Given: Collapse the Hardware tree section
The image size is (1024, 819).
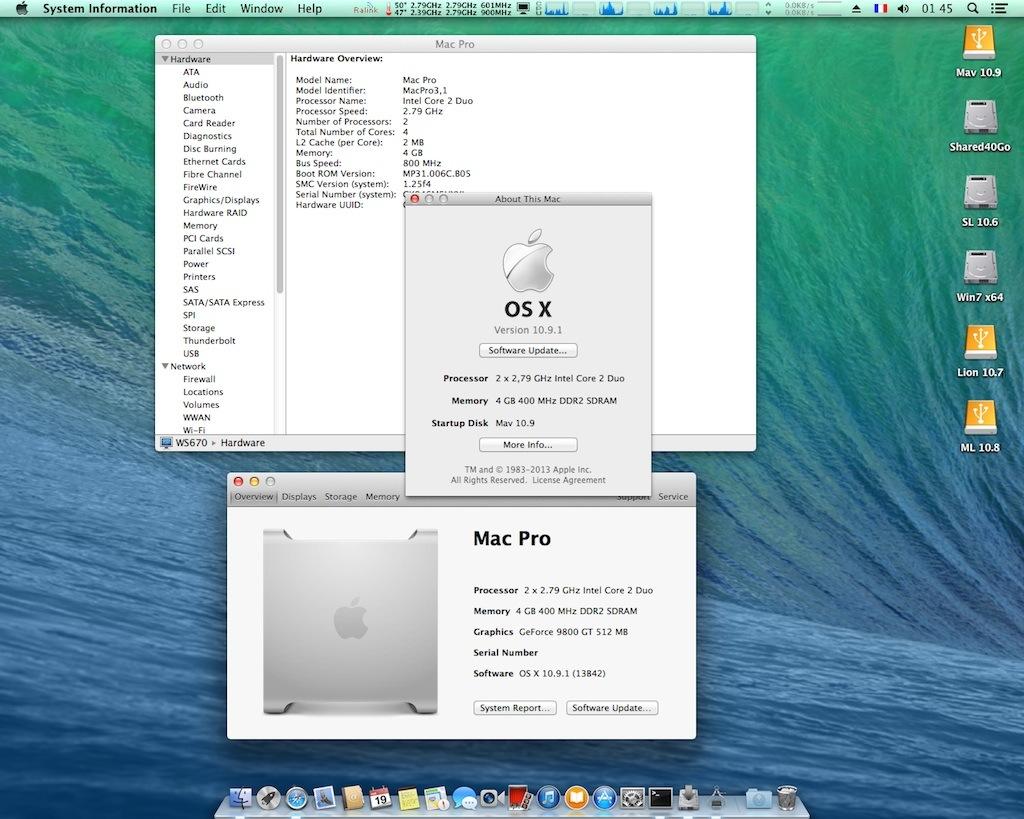Looking at the screenshot, I should (x=165, y=60).
